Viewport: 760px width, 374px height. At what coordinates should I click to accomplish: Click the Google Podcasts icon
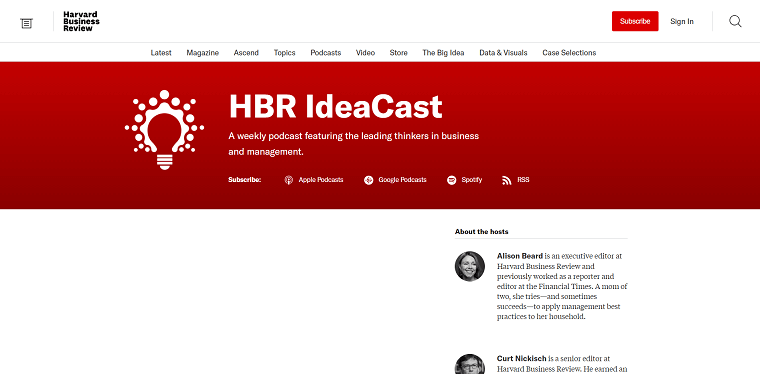coord(368,180)
